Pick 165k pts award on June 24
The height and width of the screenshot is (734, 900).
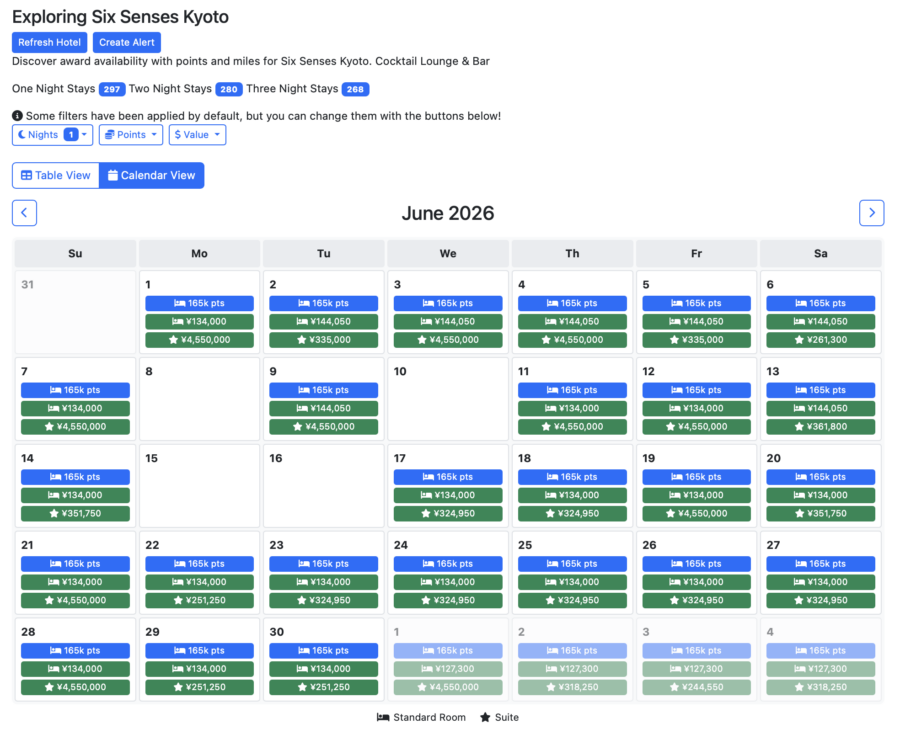click(448, 564)
